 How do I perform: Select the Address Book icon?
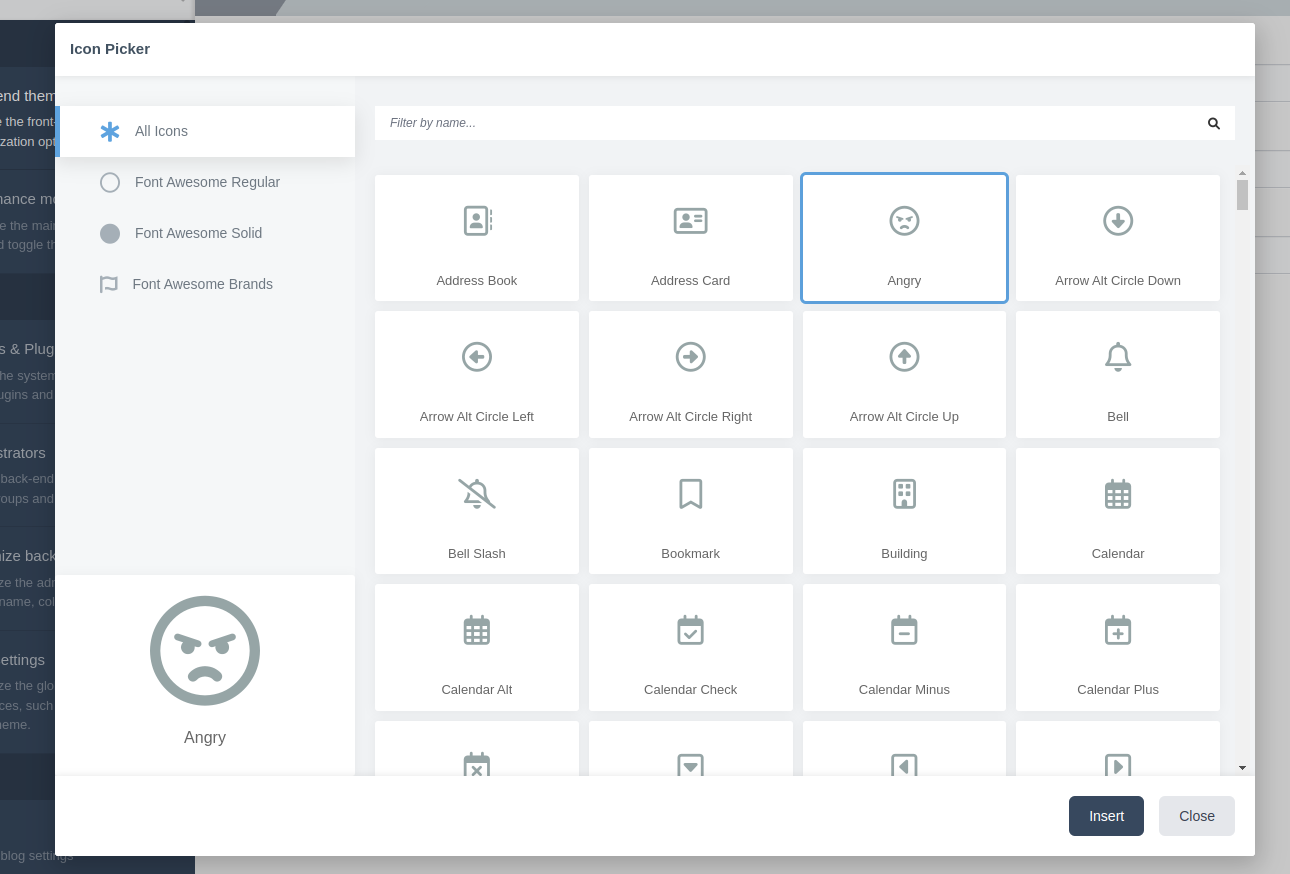pos(477,238)
